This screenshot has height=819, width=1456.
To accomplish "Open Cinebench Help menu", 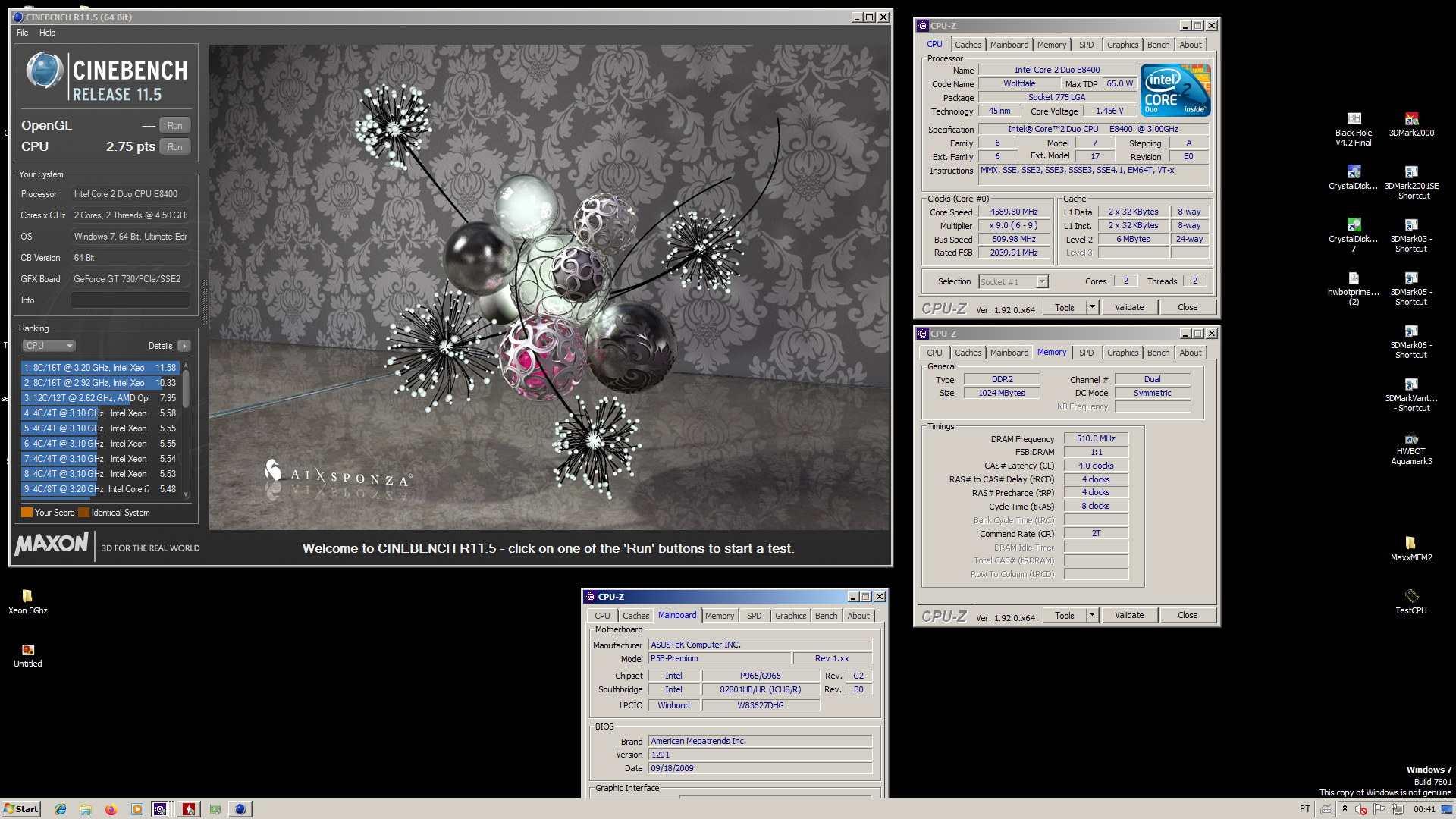I will point(47,33).
